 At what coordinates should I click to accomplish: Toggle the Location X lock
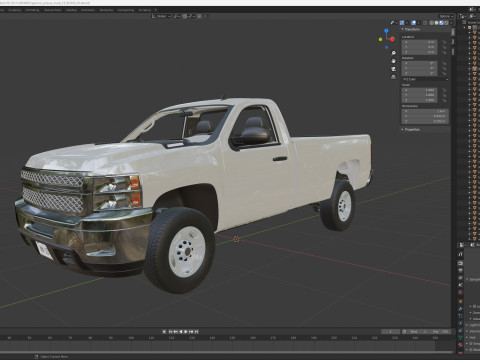pyautogui.click(x=444, y=42)
